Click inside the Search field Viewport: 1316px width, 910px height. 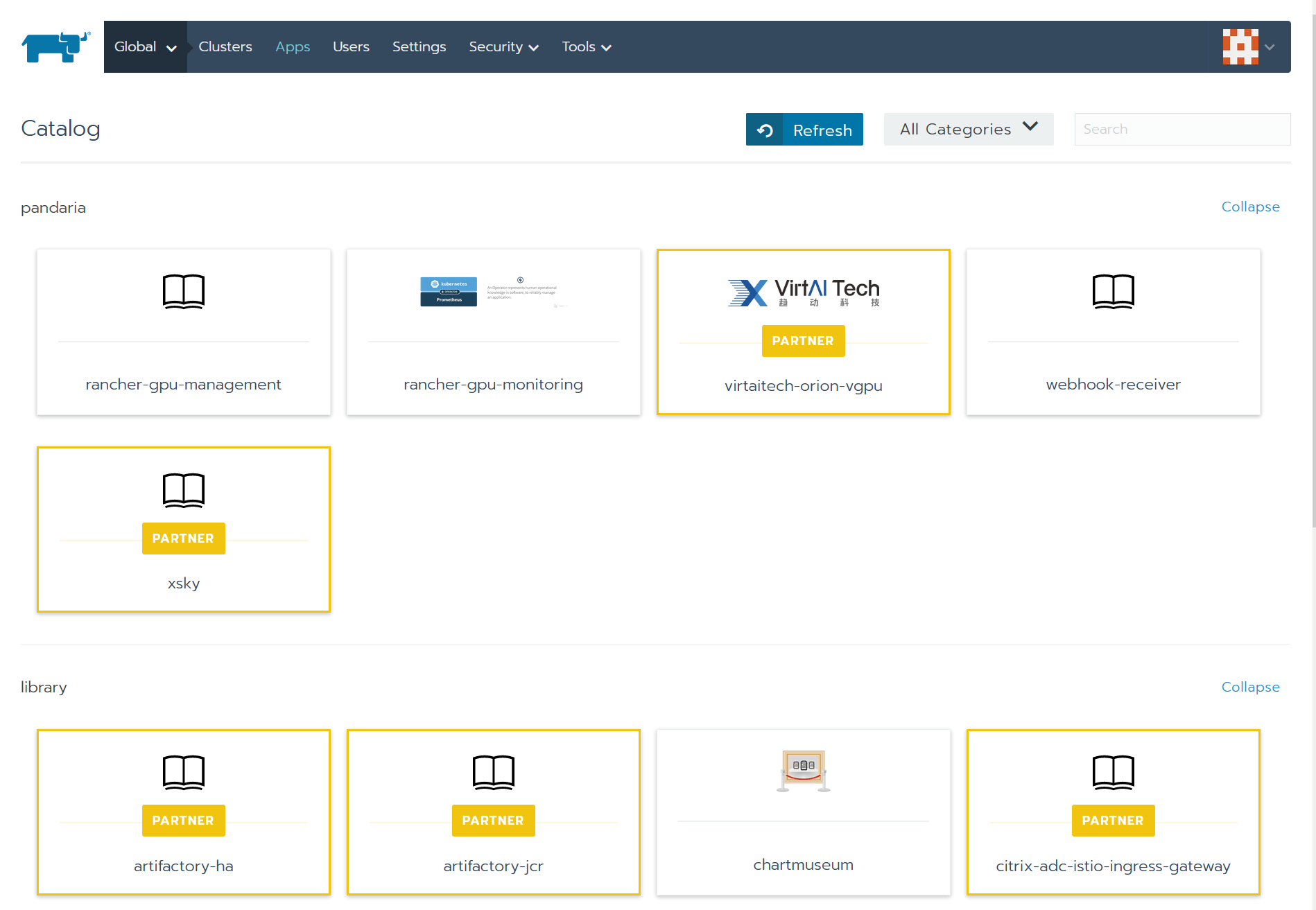pos(1181,129)
